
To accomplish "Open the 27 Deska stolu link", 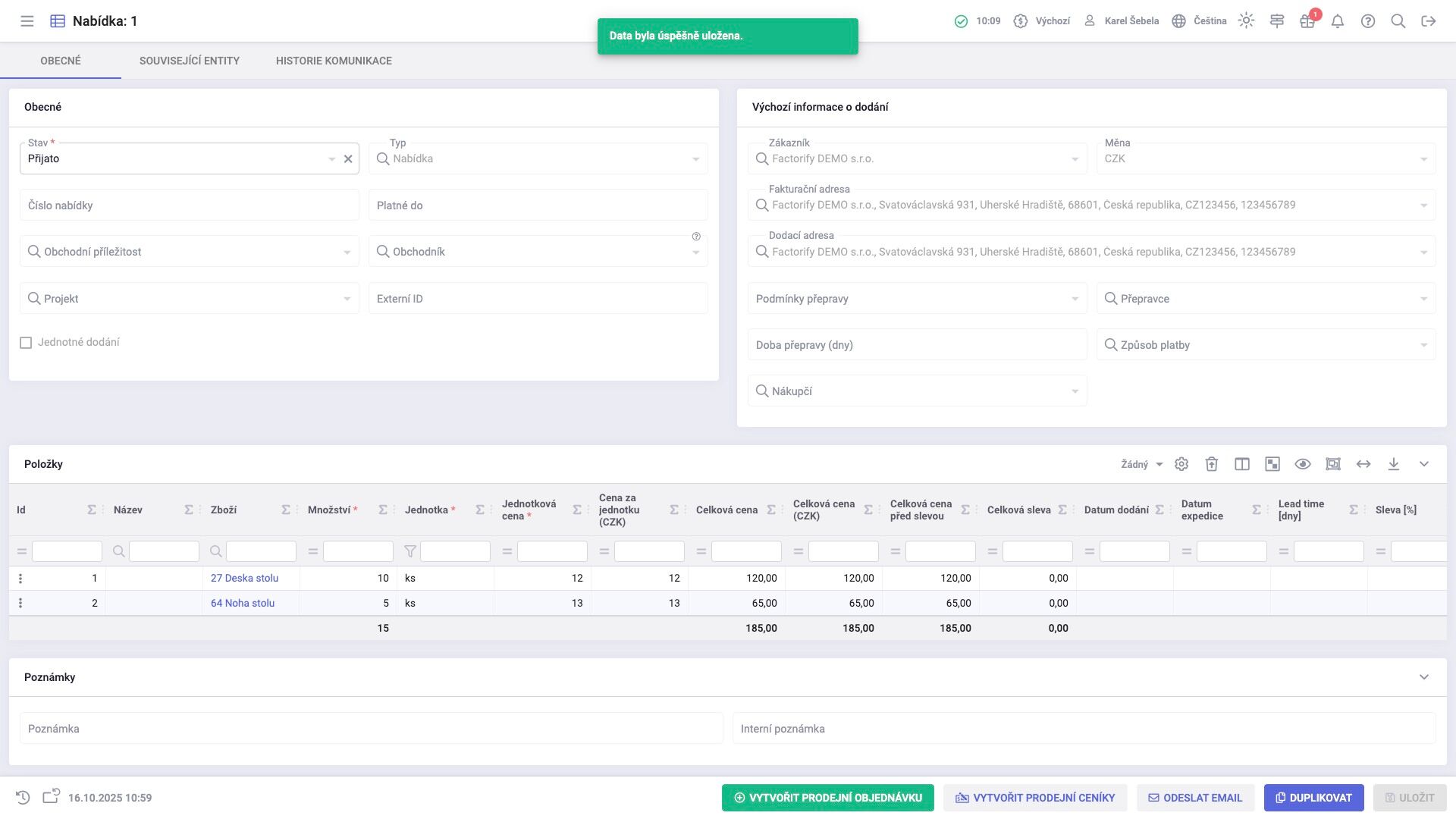I will (x=244, y=578).
